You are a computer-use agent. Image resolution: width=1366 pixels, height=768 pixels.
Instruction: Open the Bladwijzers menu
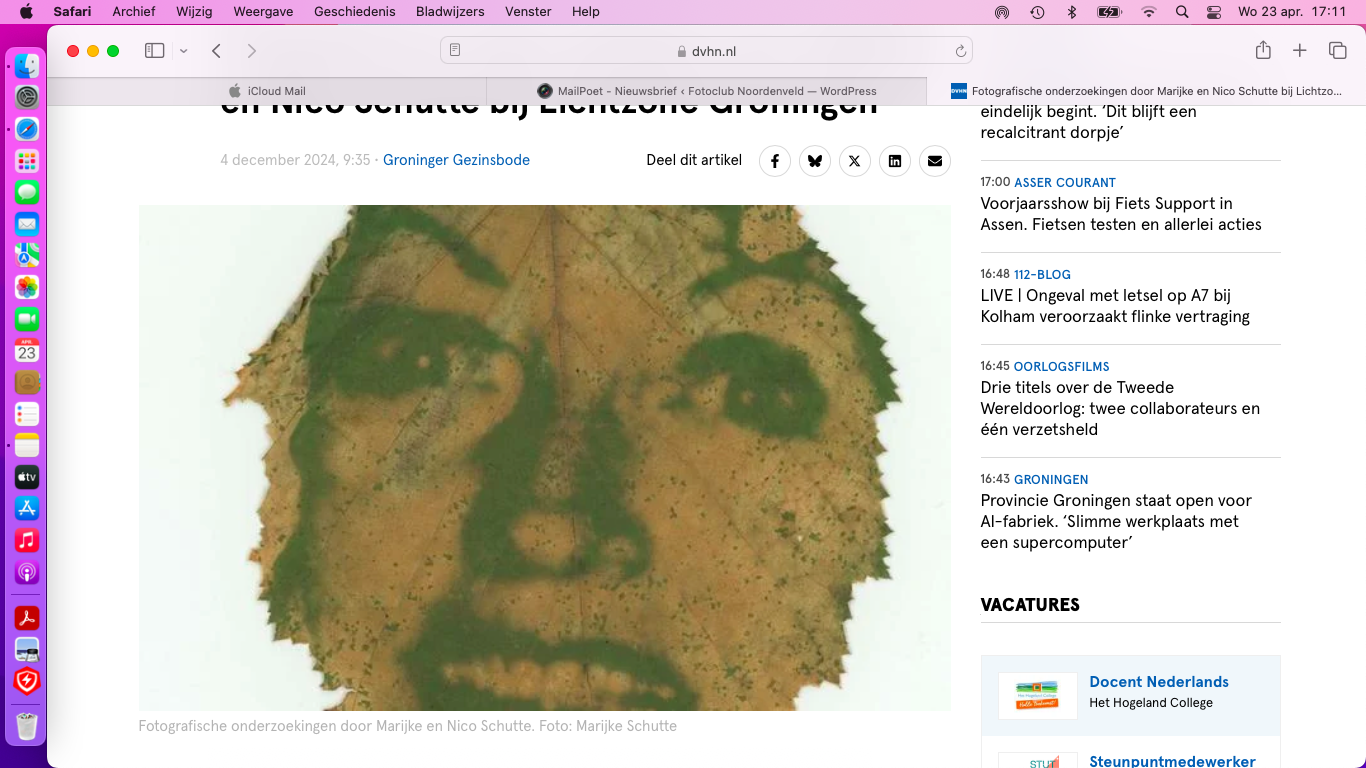[450, 12]
